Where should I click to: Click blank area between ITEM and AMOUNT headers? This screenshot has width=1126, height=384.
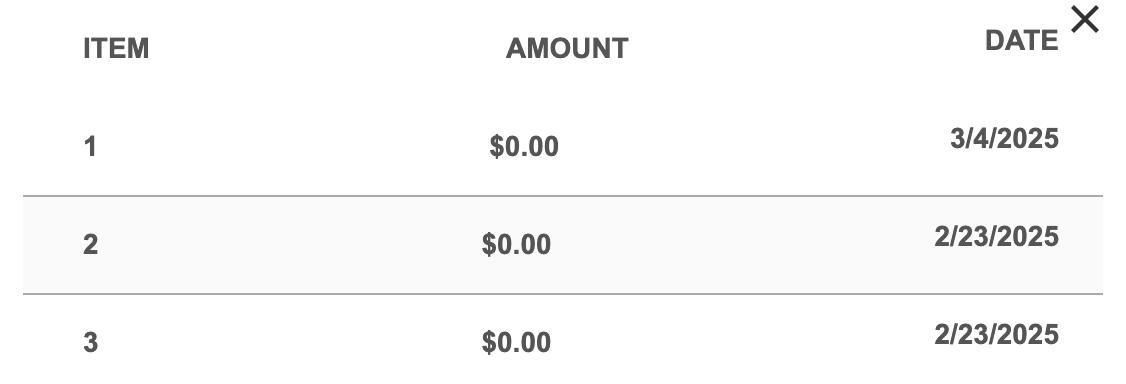click(x=327, y=49)
